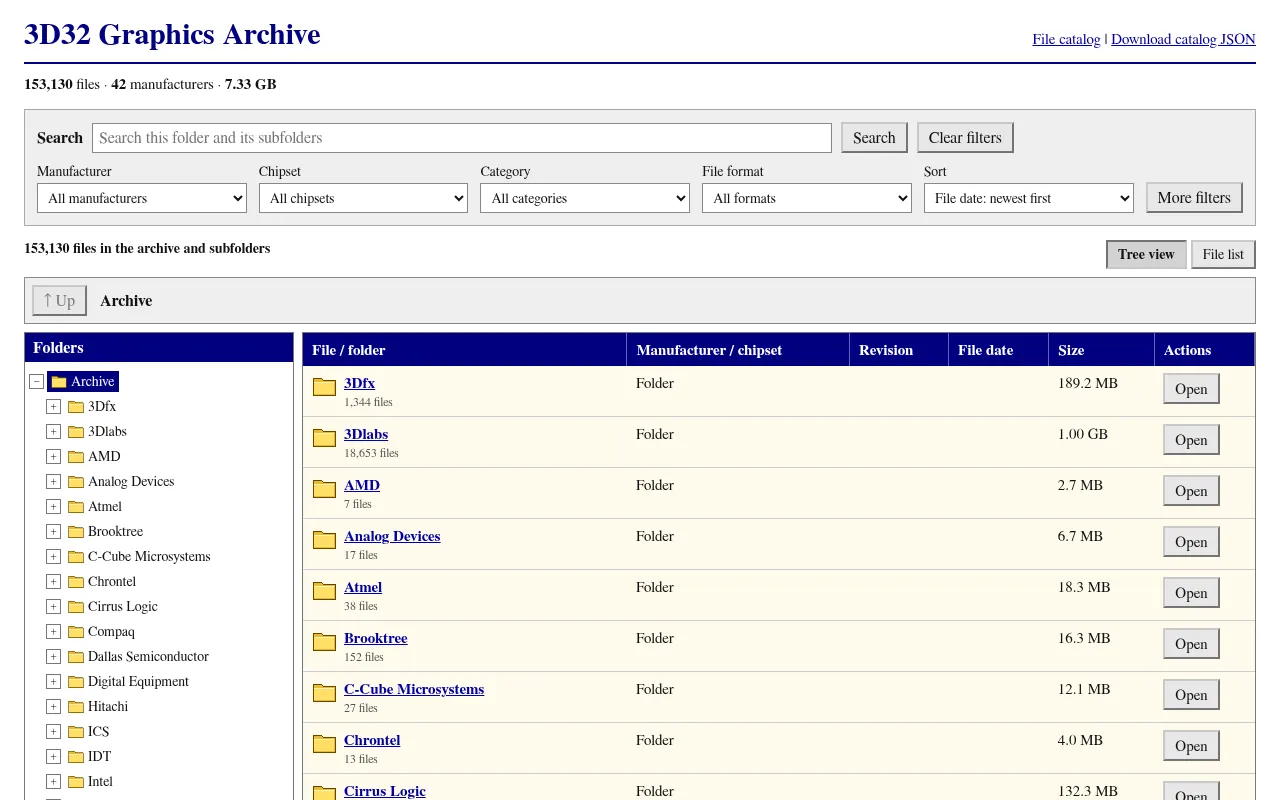
Task: Click the Digital Equipment folder icon in the tree
Action: click(76, 681)
